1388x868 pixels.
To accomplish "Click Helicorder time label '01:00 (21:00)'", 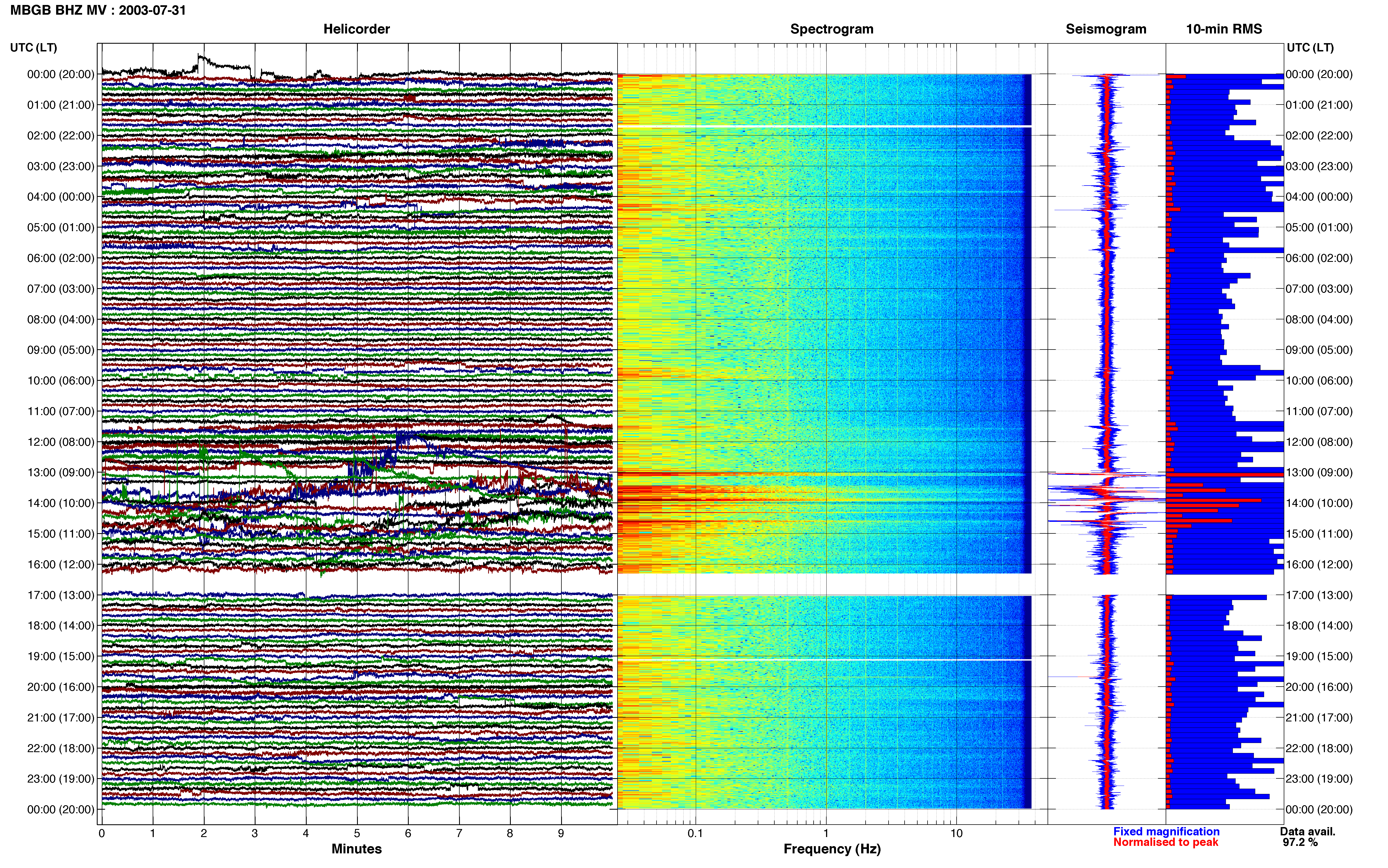I will (61, 105).
